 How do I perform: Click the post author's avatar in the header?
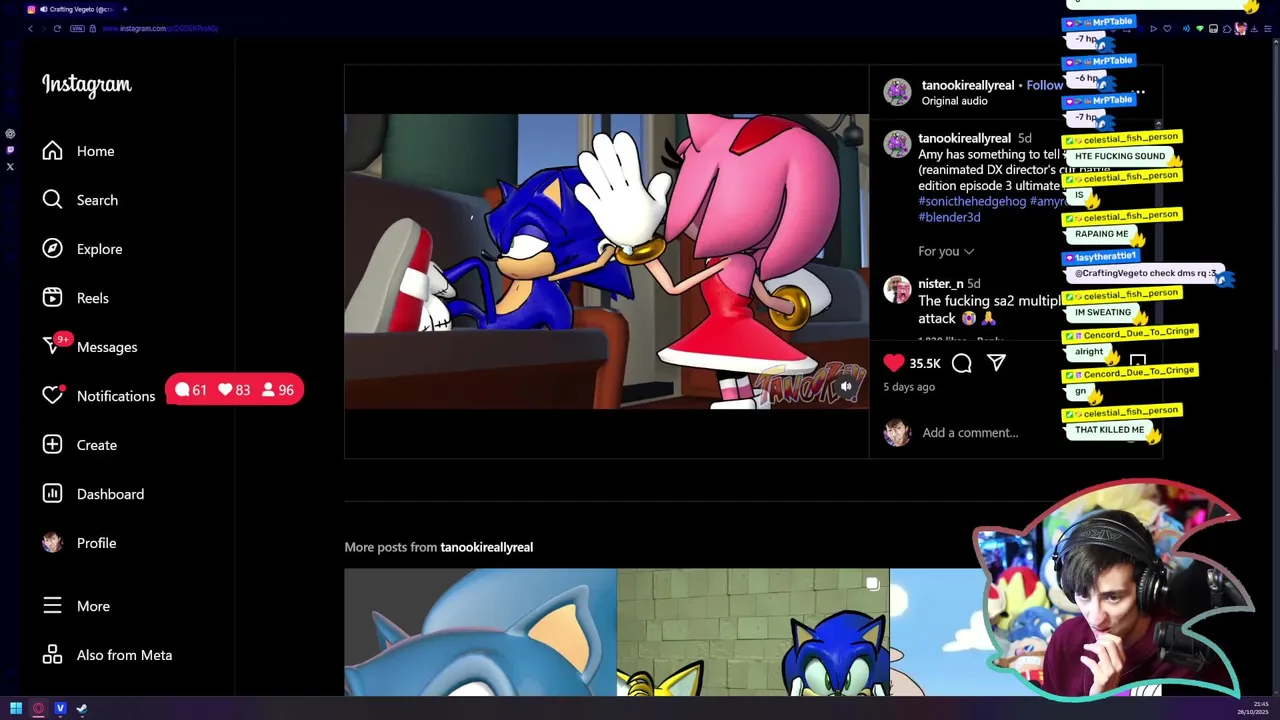(897, 92)
